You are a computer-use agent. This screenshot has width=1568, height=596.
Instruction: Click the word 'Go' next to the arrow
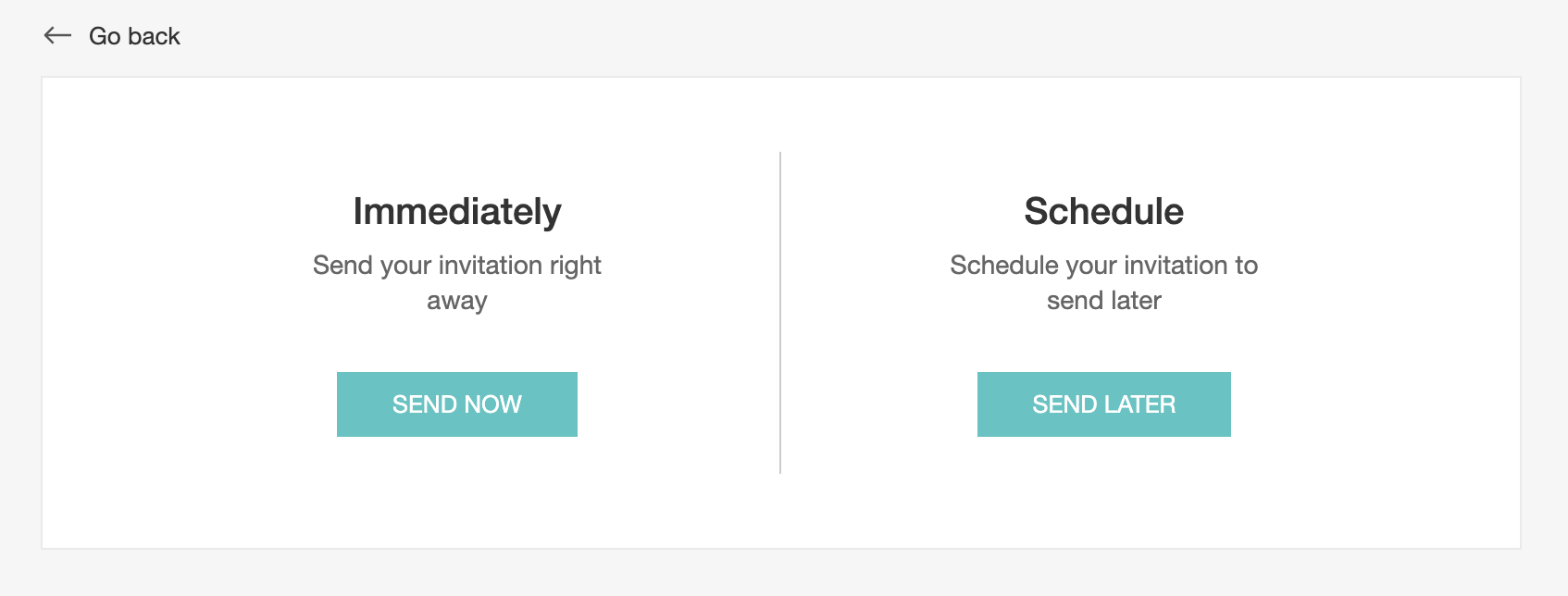105,36
